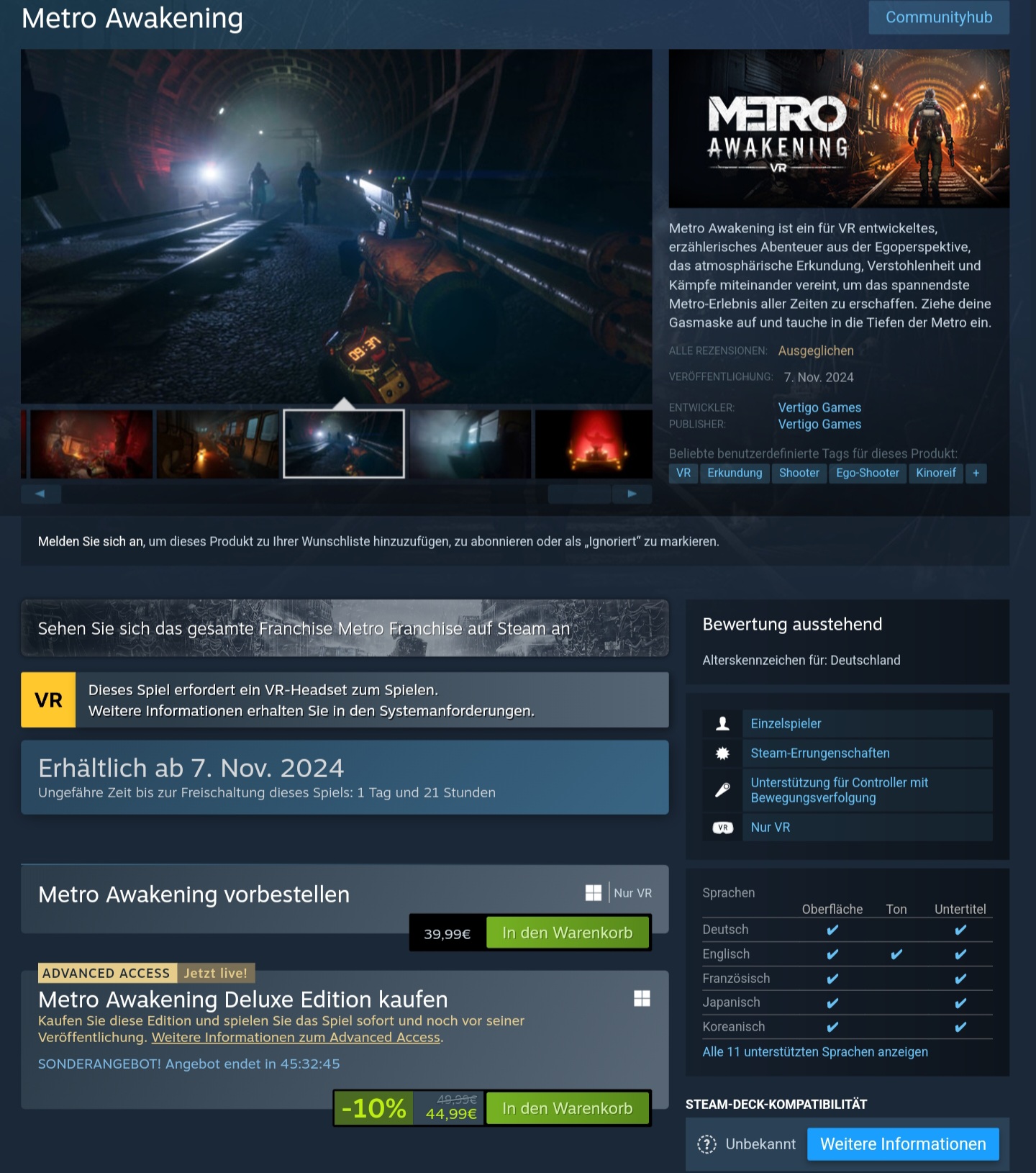The width and height of the screenshot is (1036, 1173).
Task: Click the Koreanisch Untertitel checkmark
Action: [x=960, y=1027]
